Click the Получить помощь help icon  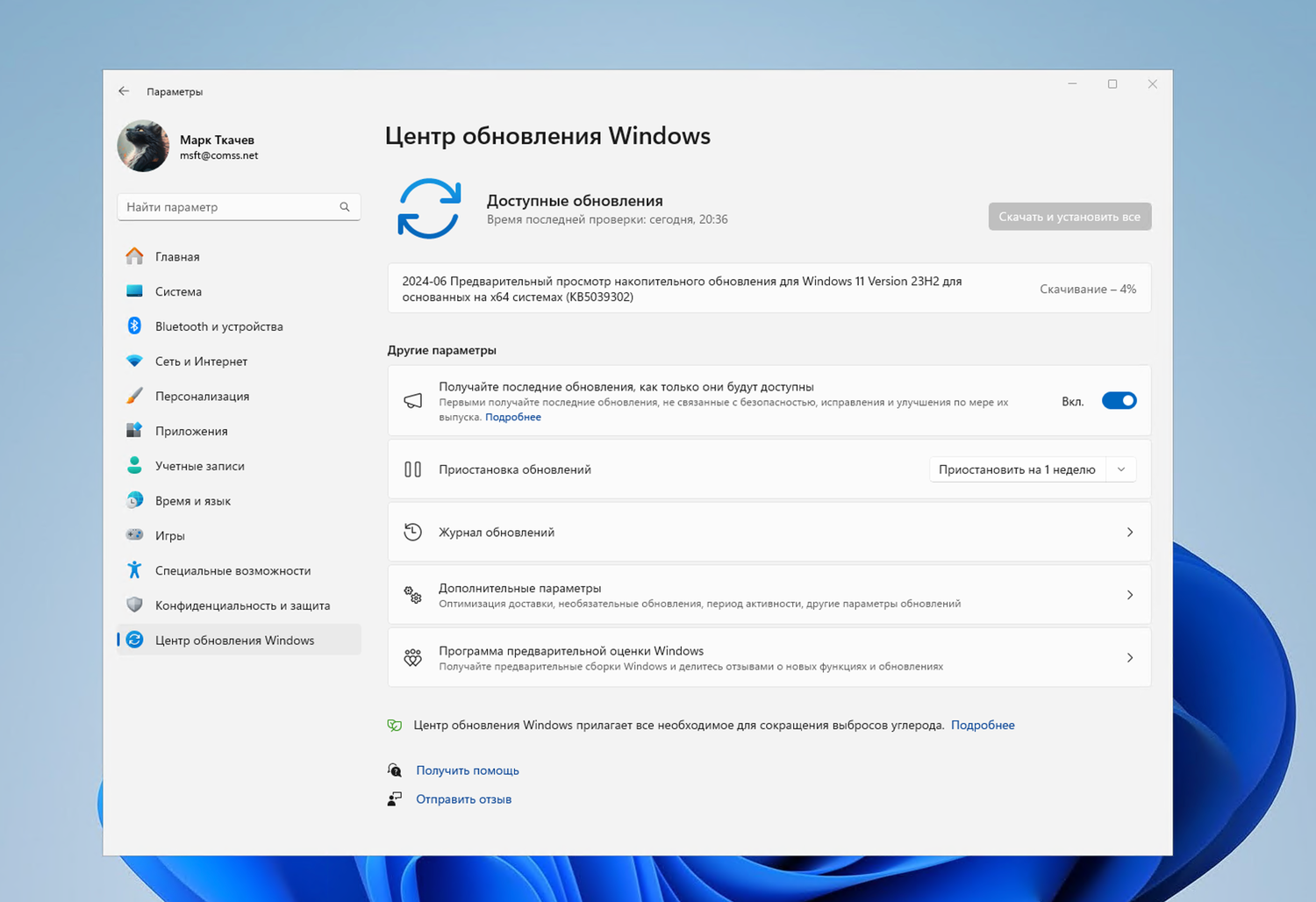pos(395,770)
